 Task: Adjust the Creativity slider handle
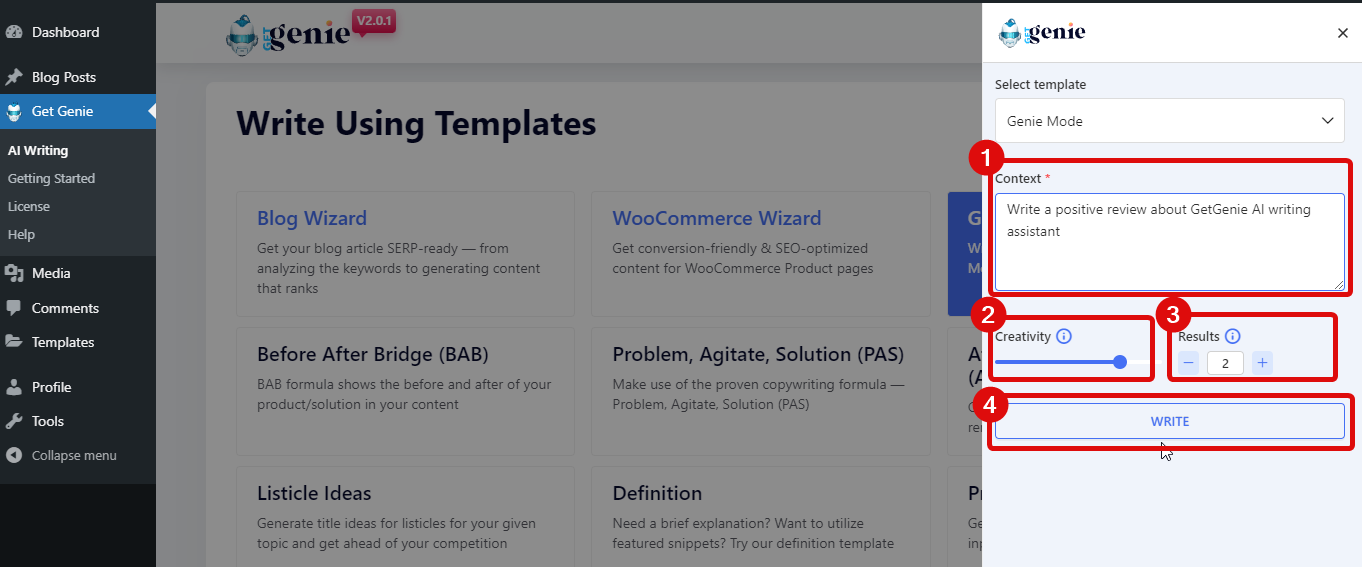(1120, 362)
